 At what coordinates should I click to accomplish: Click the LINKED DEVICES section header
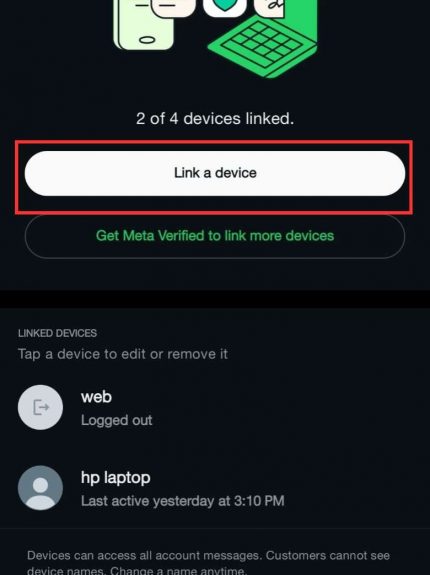pyautogui.click(x=58, y=333)
